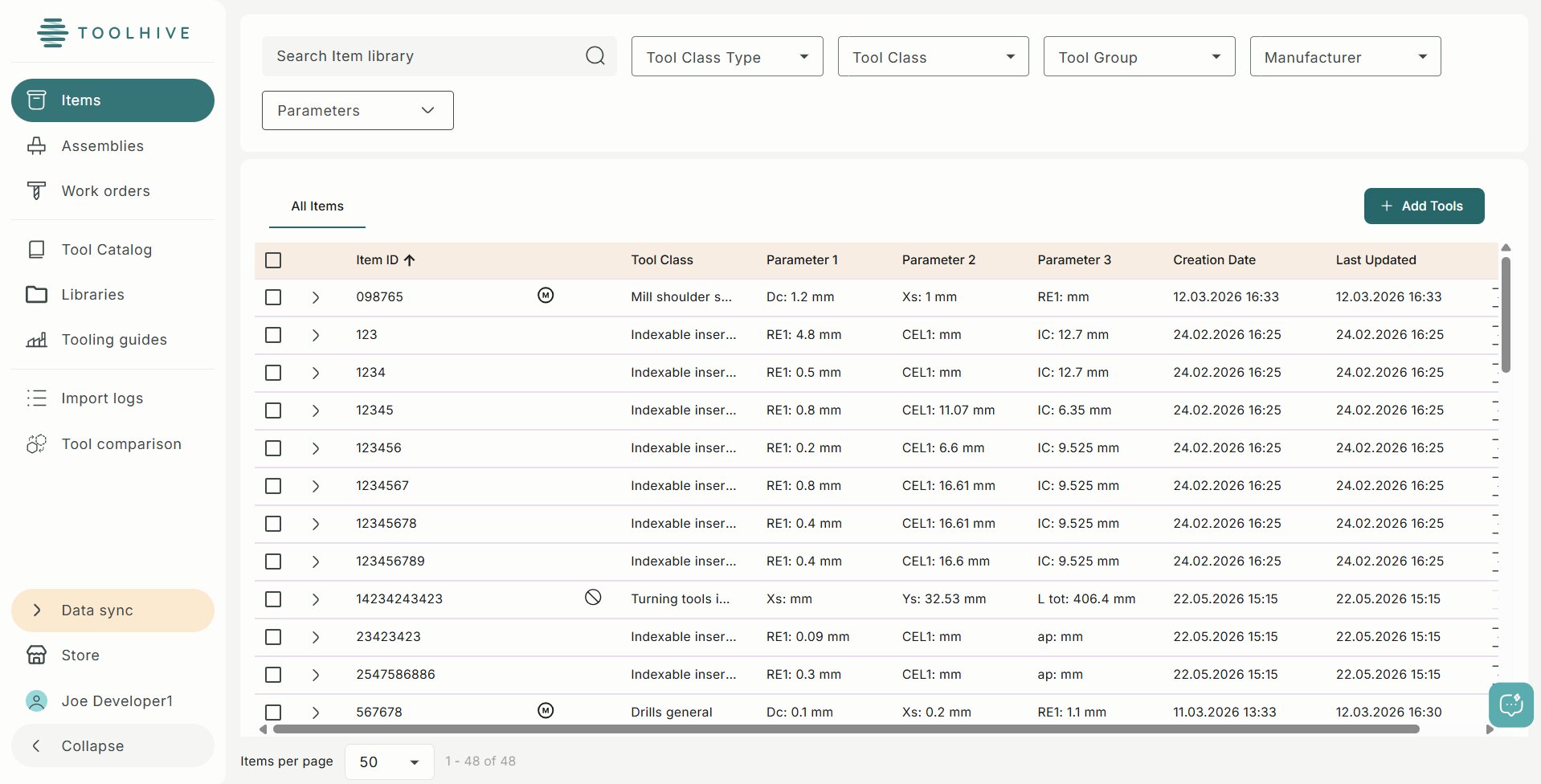Check the box for item 14234243423
The width and height of the screenshot is (1541, 784).
pos(273,599)
